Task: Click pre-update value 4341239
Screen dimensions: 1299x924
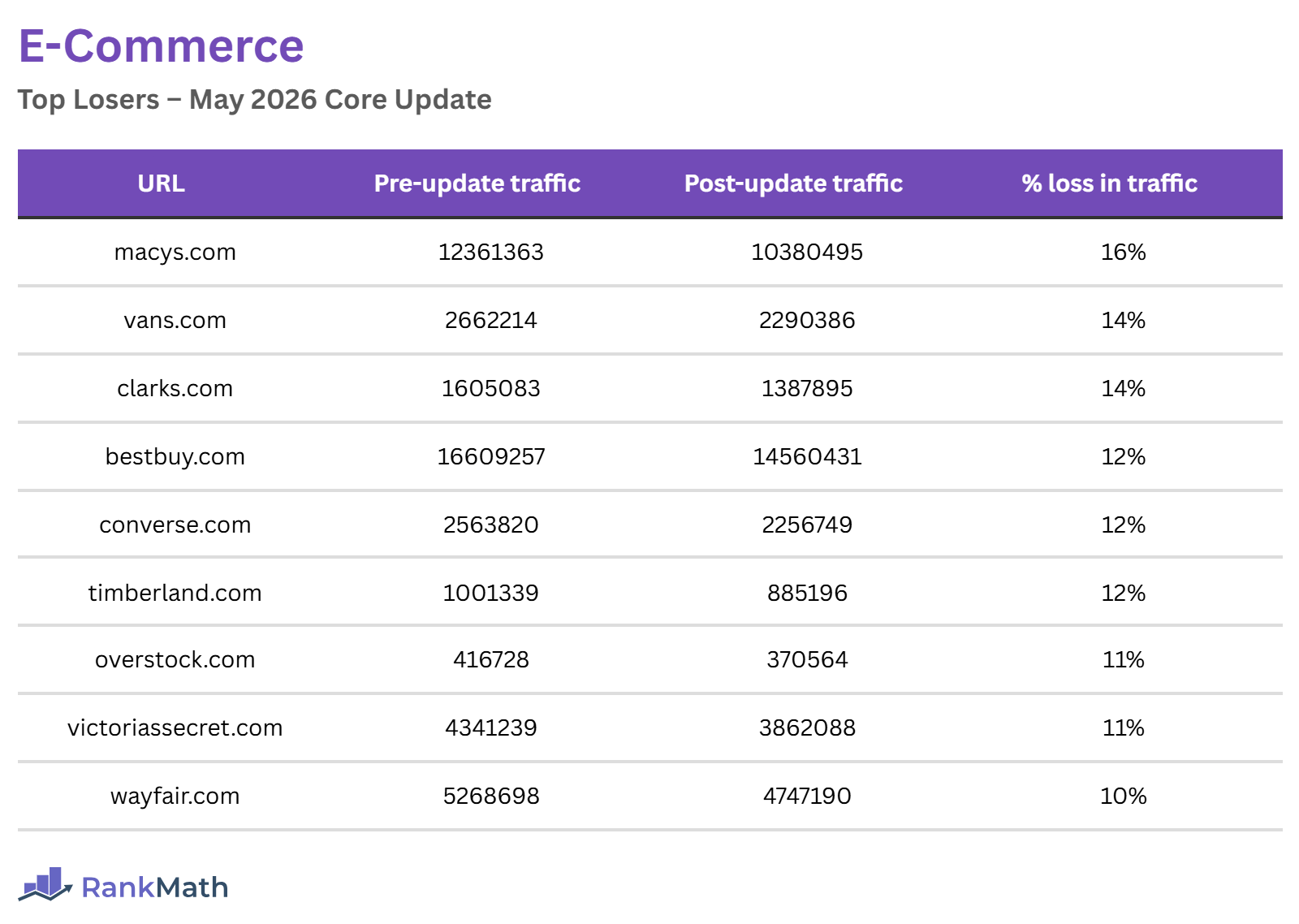Action: coord(491,728)
